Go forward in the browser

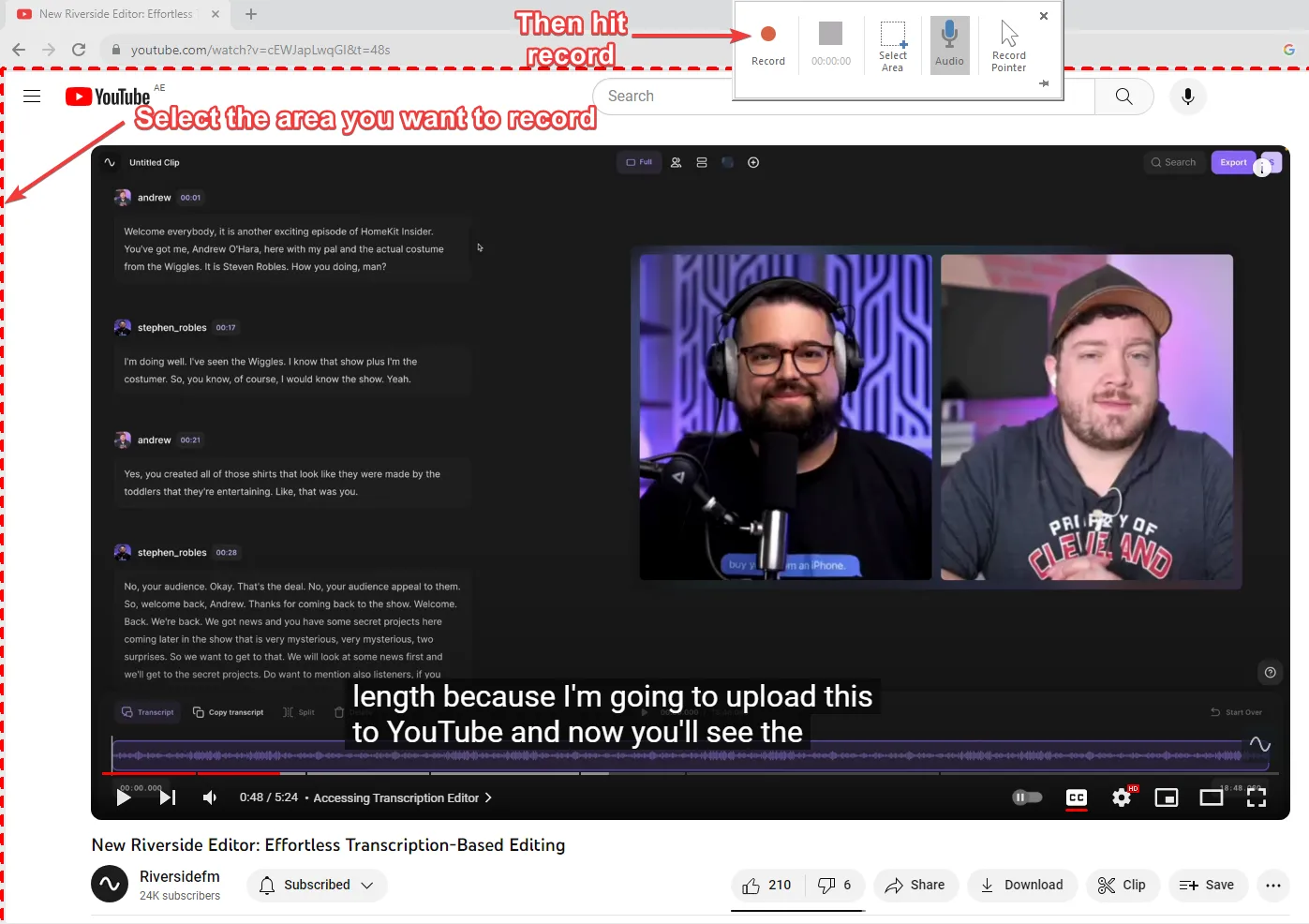pos(49,50)
